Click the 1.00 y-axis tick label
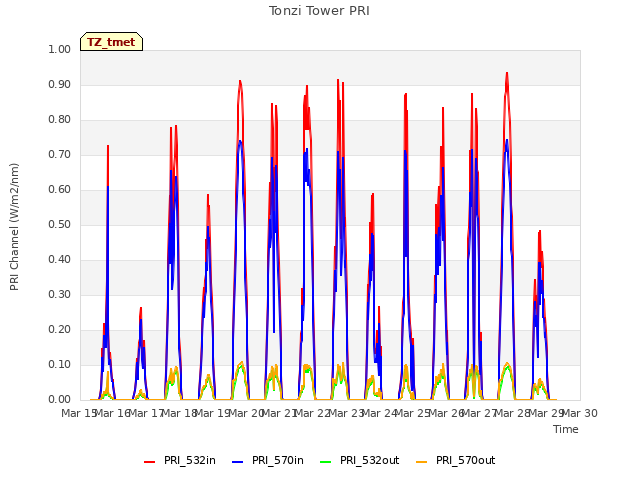Viewport: 640px width, 480px height. pos(60,49)
